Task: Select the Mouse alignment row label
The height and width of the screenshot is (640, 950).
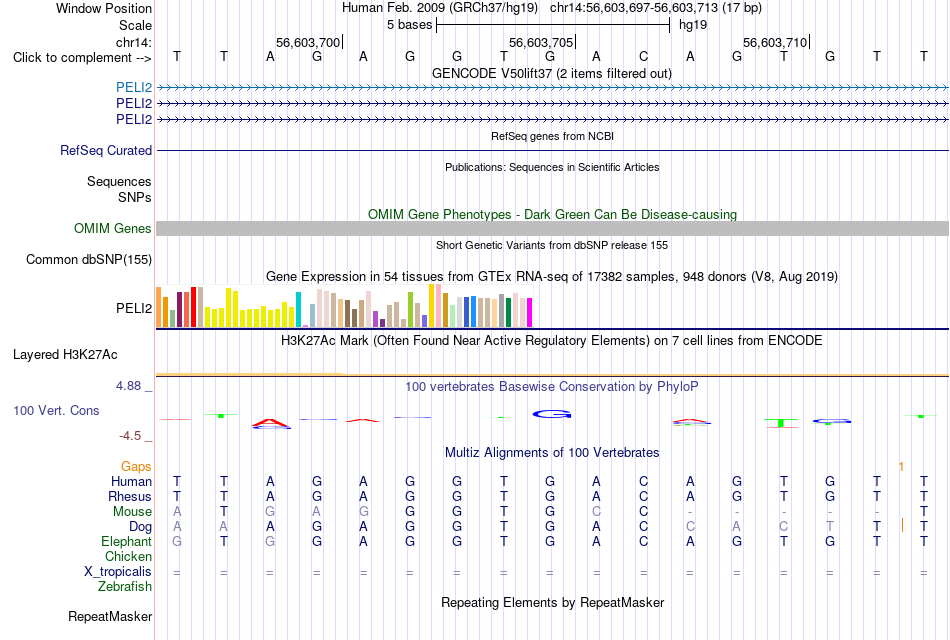Action: 132,512
